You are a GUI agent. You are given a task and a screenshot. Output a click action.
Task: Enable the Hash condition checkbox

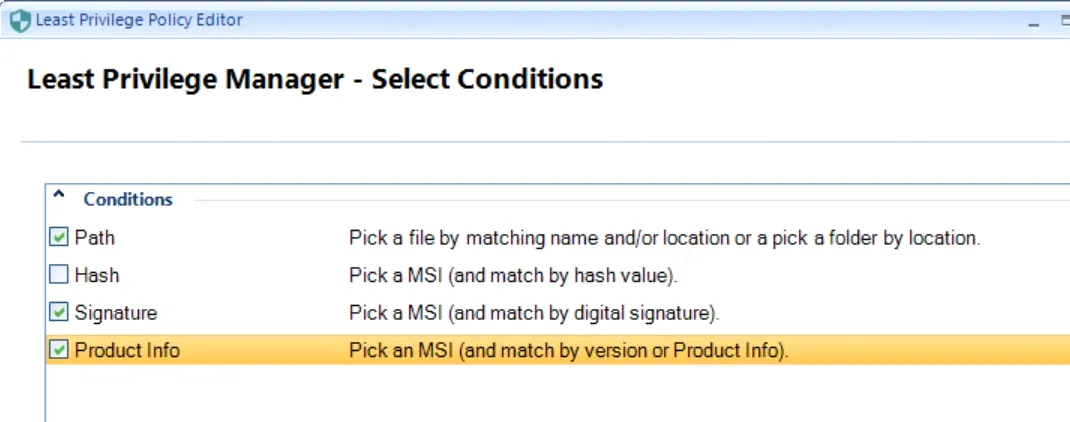(x=59, y=275)
